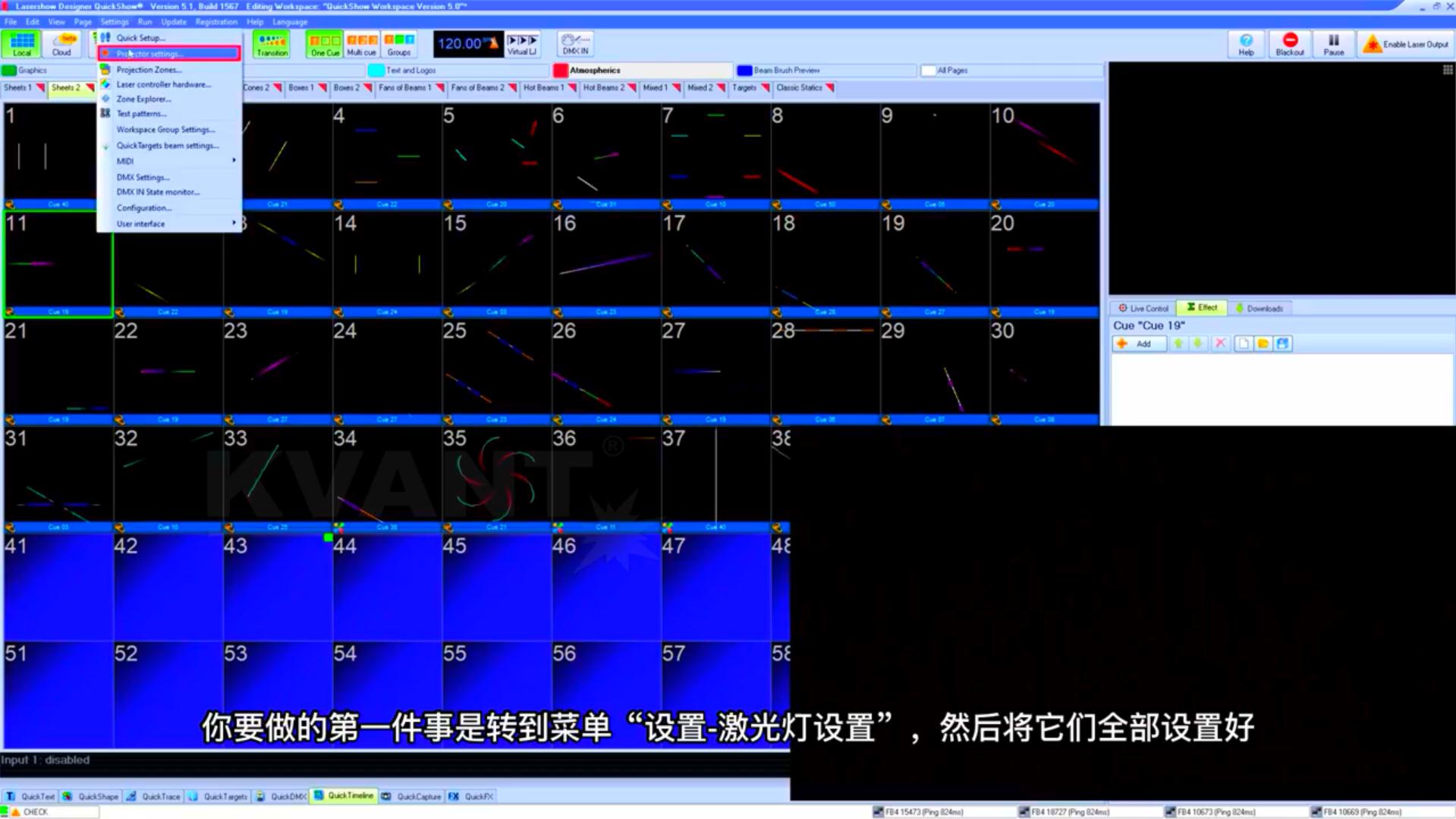Switch to Fans of Beams 1 tab
The width and height of the screenshot is (1456, 819).
(x=411, y=88)
